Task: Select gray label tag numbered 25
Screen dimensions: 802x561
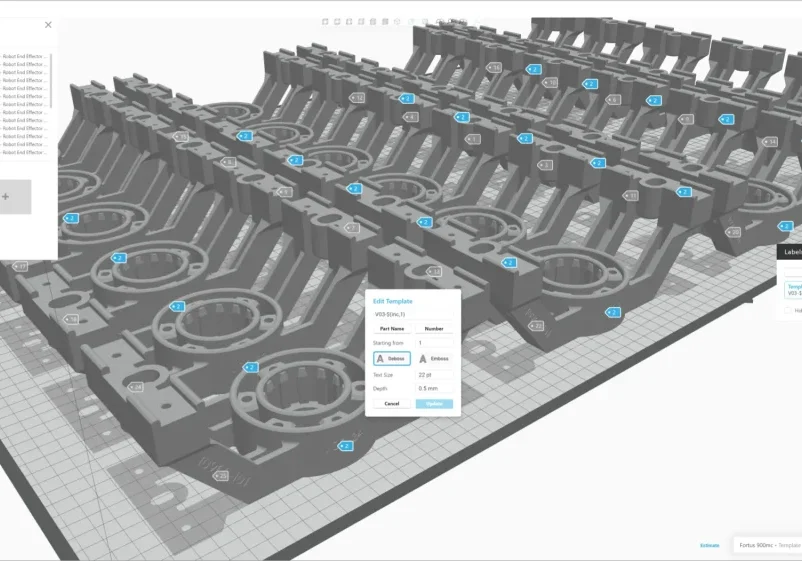Action: tap(220, 476)
